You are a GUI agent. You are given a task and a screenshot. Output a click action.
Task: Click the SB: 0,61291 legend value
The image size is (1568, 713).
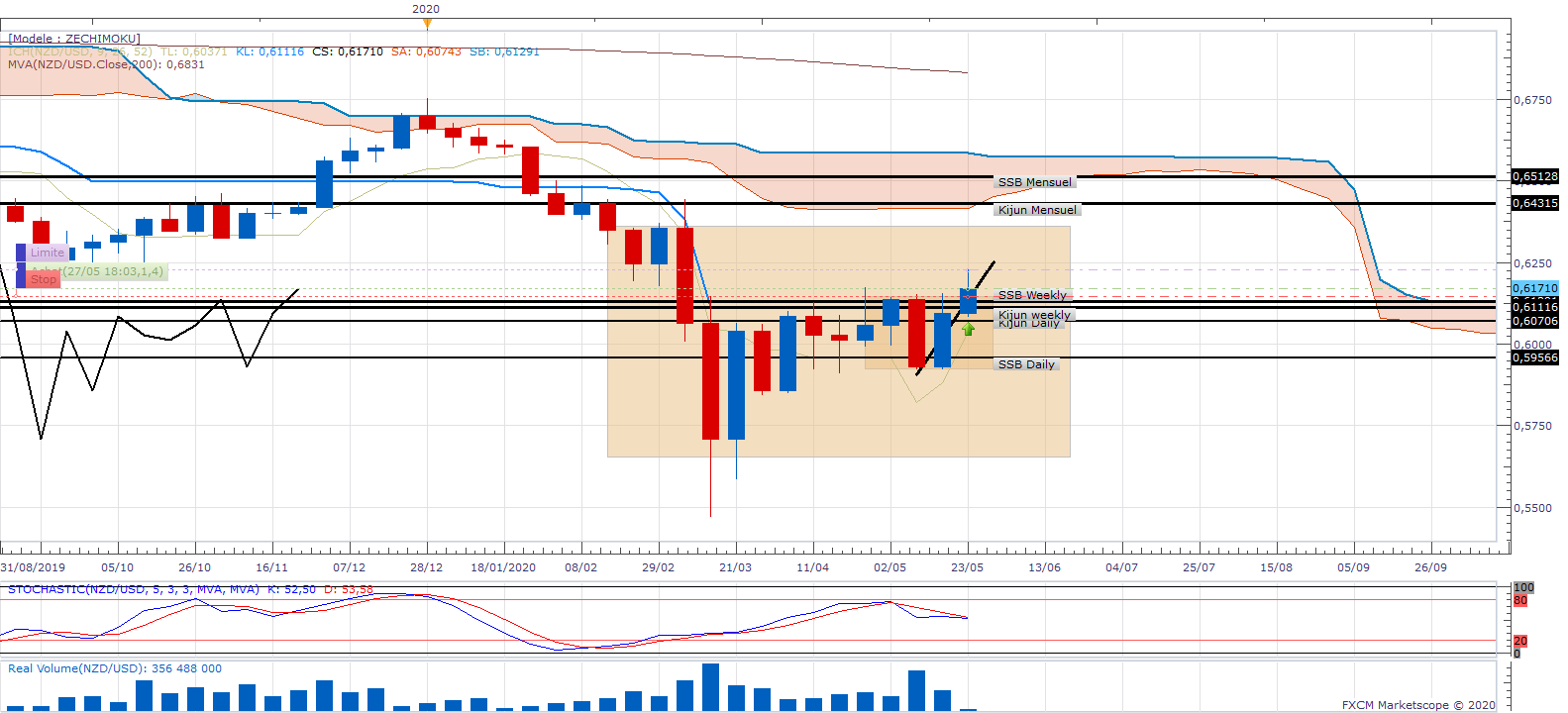coord(504,51)
